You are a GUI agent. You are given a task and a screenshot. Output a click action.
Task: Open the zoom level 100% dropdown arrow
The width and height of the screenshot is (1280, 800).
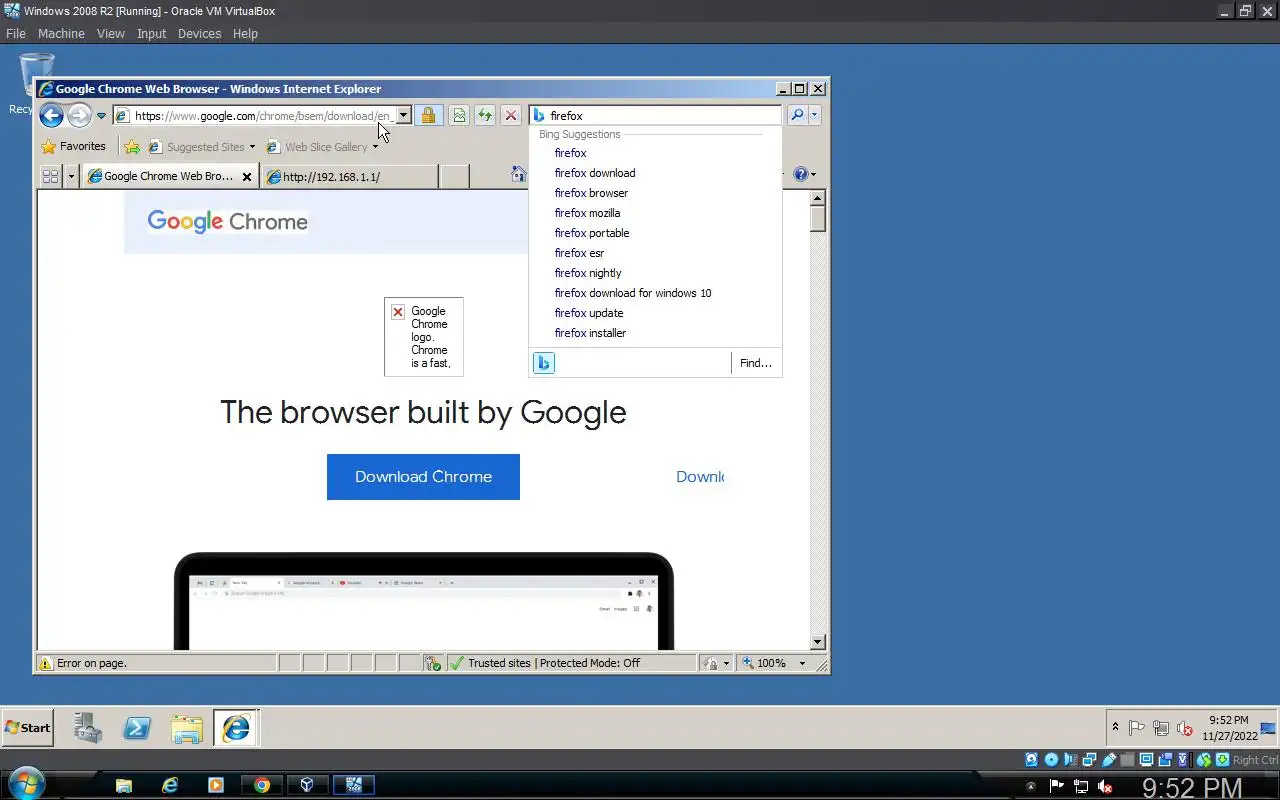coord(802,663)
